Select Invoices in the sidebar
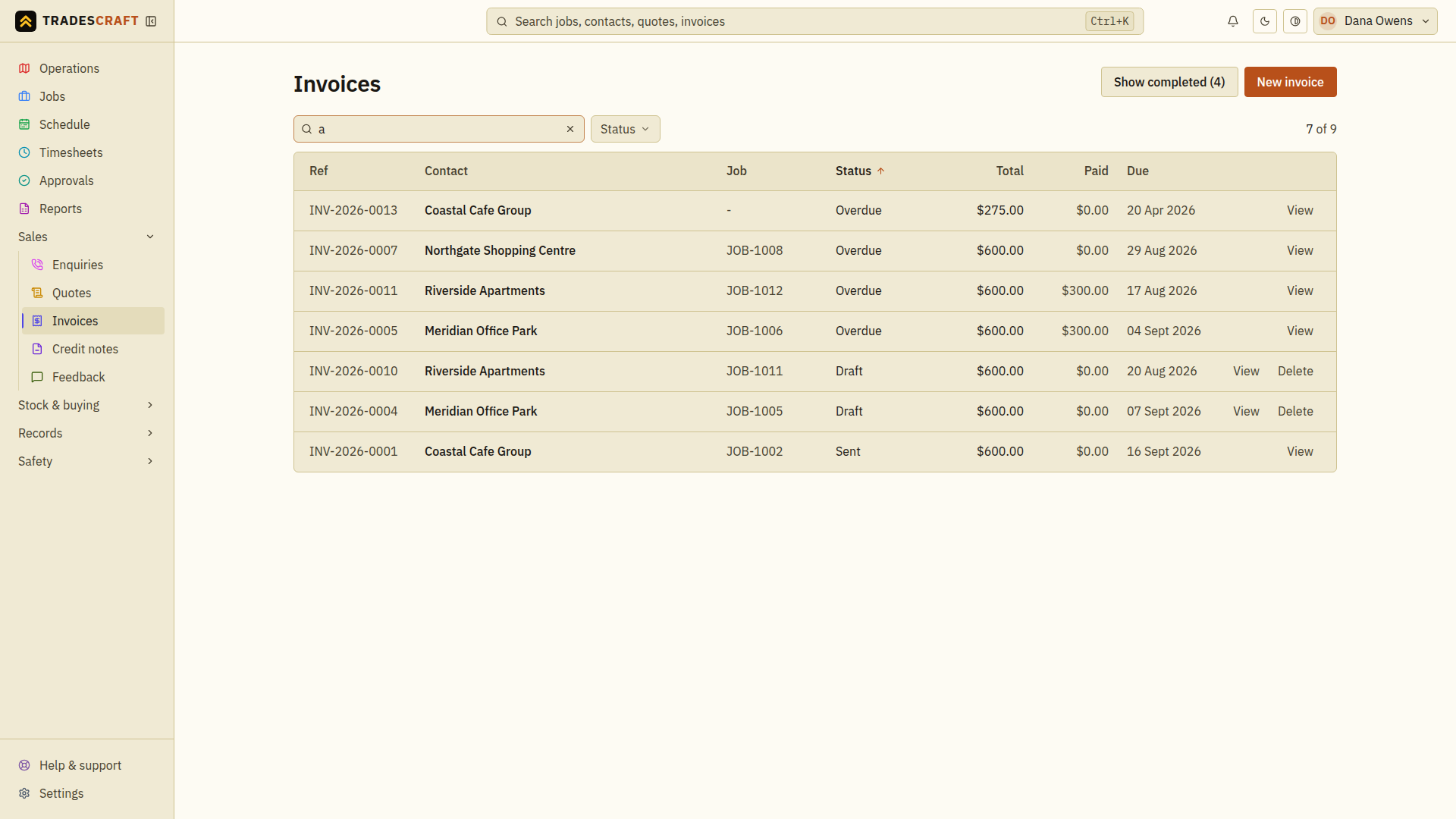The width and height of the screenshot is (1456, 819). coord(93,321)
